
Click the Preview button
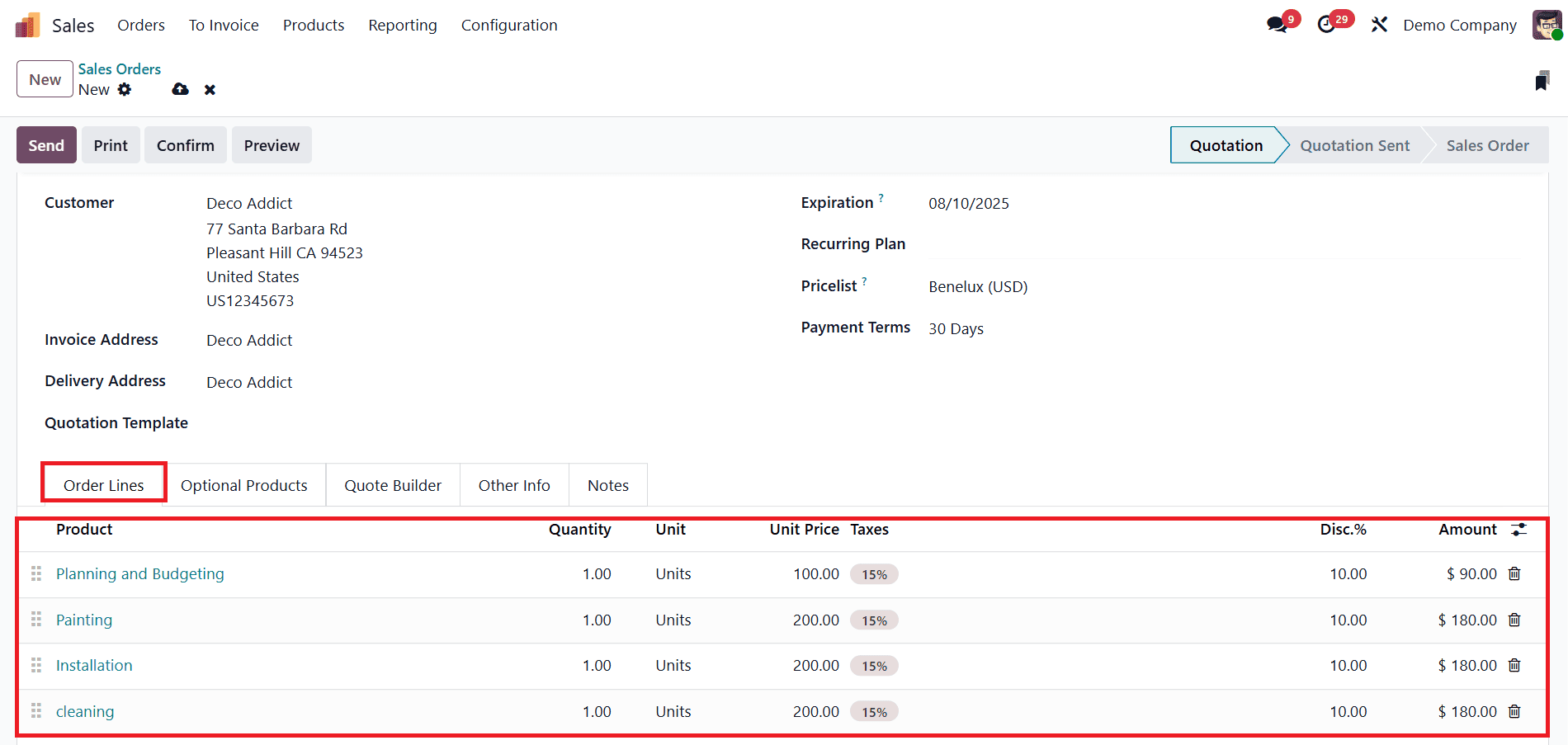tap(272, 145)
